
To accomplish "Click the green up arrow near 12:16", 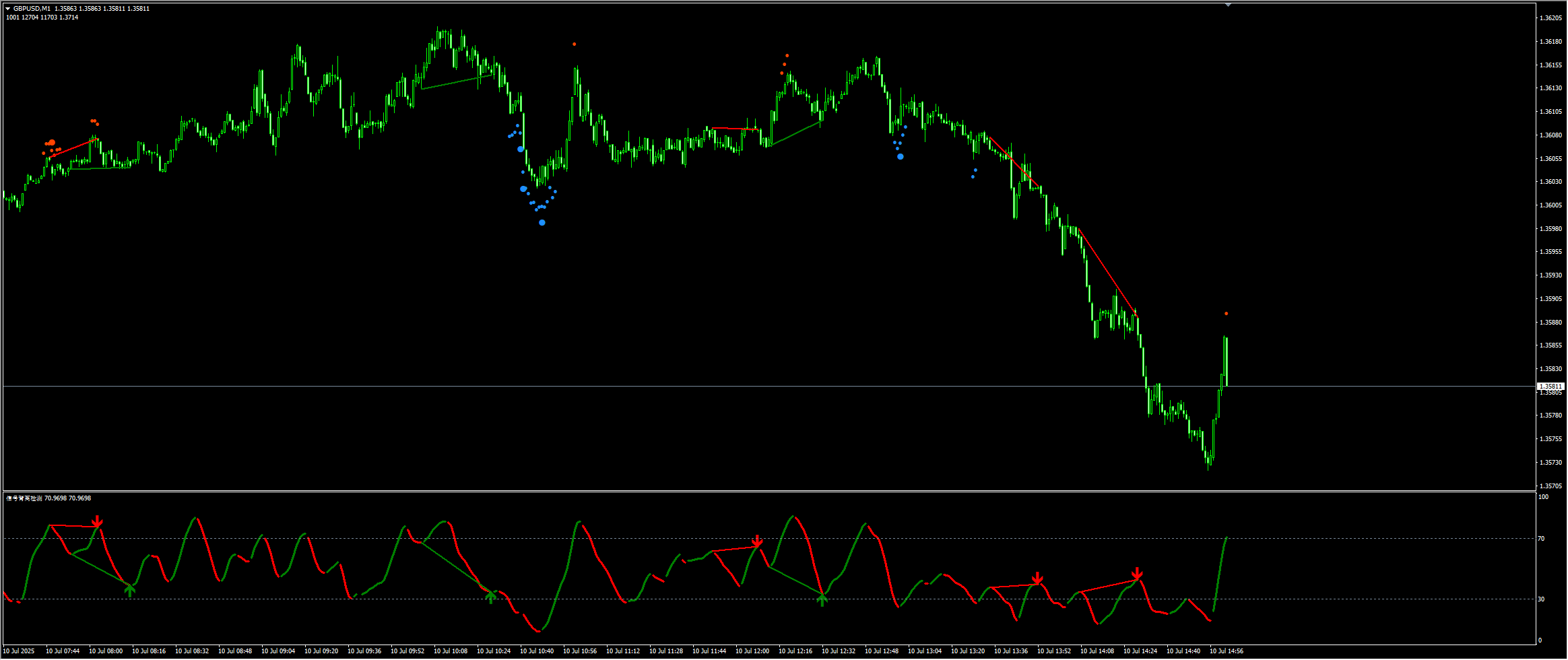I will click(822, 599).
